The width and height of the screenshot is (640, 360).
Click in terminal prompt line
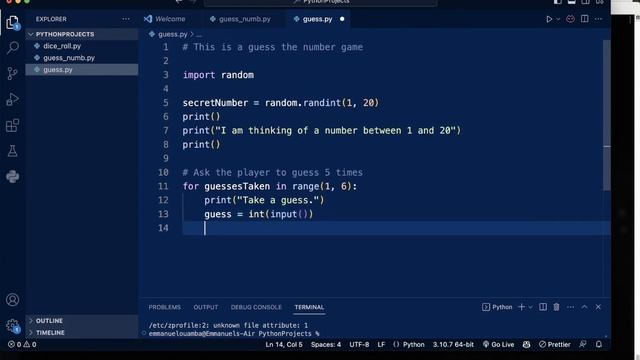tap(234, 334)
